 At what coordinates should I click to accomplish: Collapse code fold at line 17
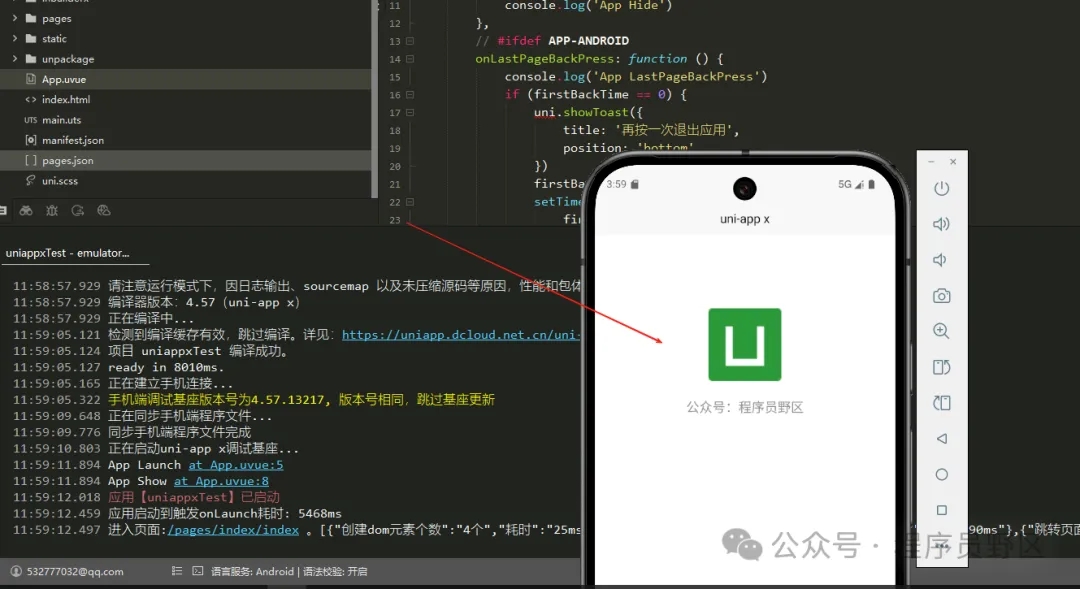pyautogui.click(x=410, y=112)
